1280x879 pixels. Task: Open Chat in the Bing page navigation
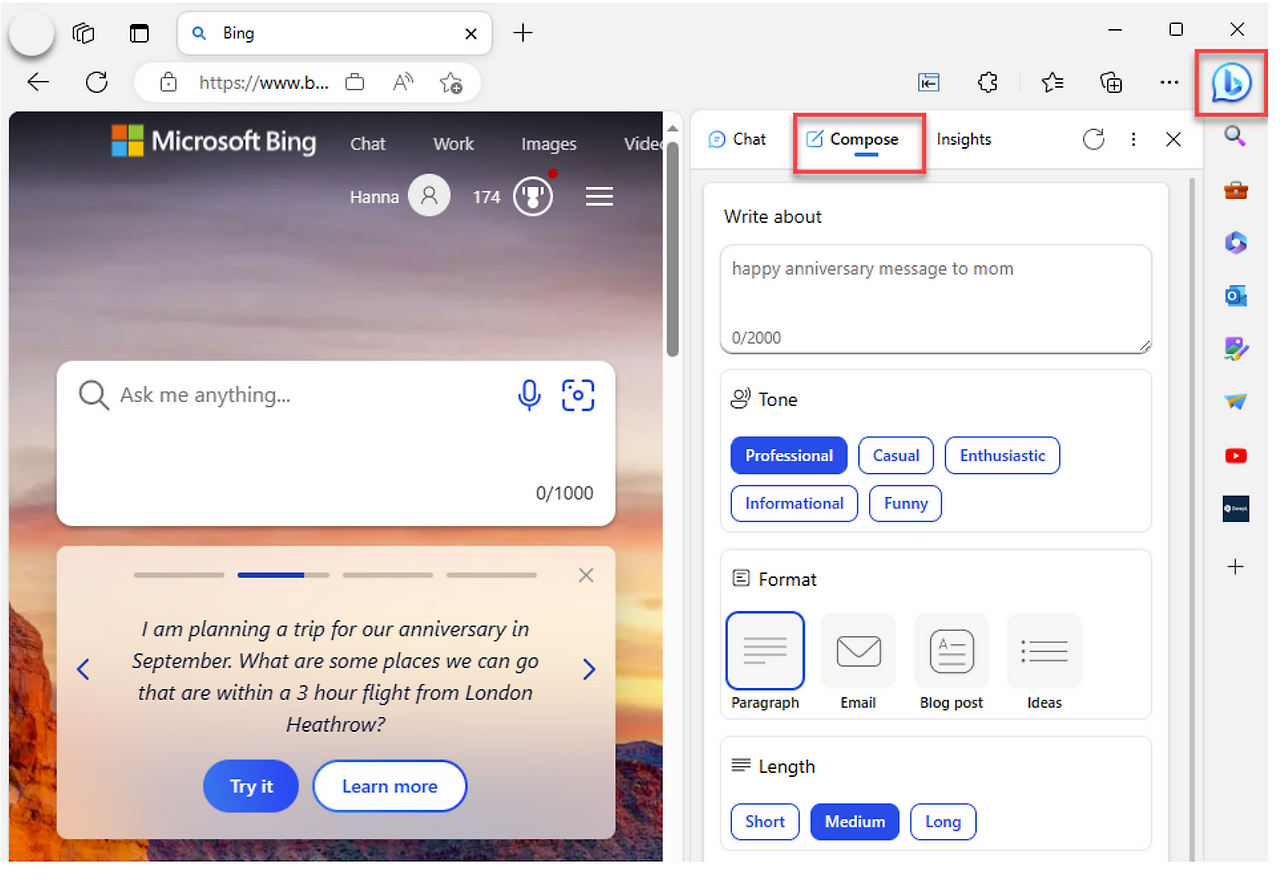[x=368, y=144]
